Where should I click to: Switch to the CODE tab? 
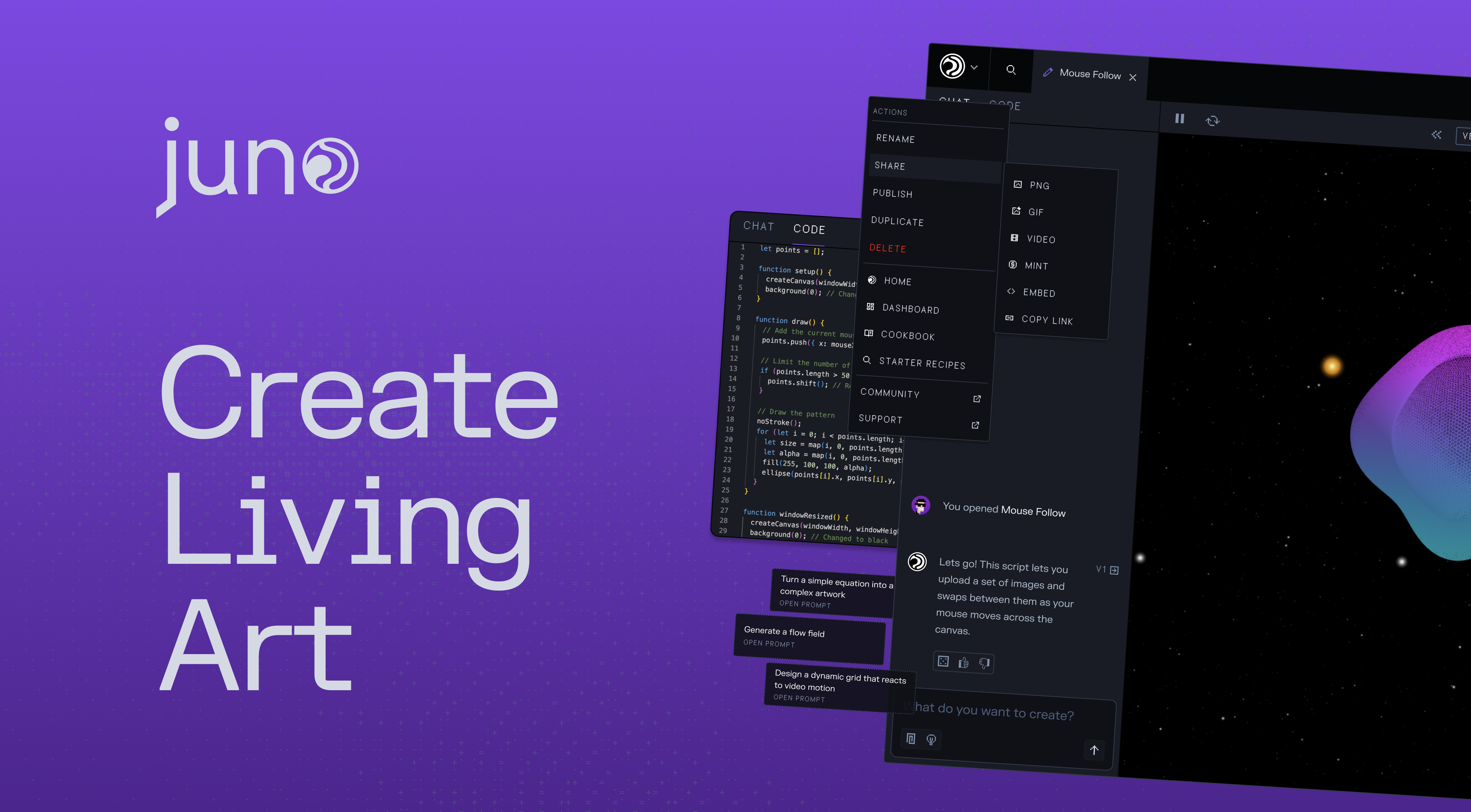(x=809, y=229)
